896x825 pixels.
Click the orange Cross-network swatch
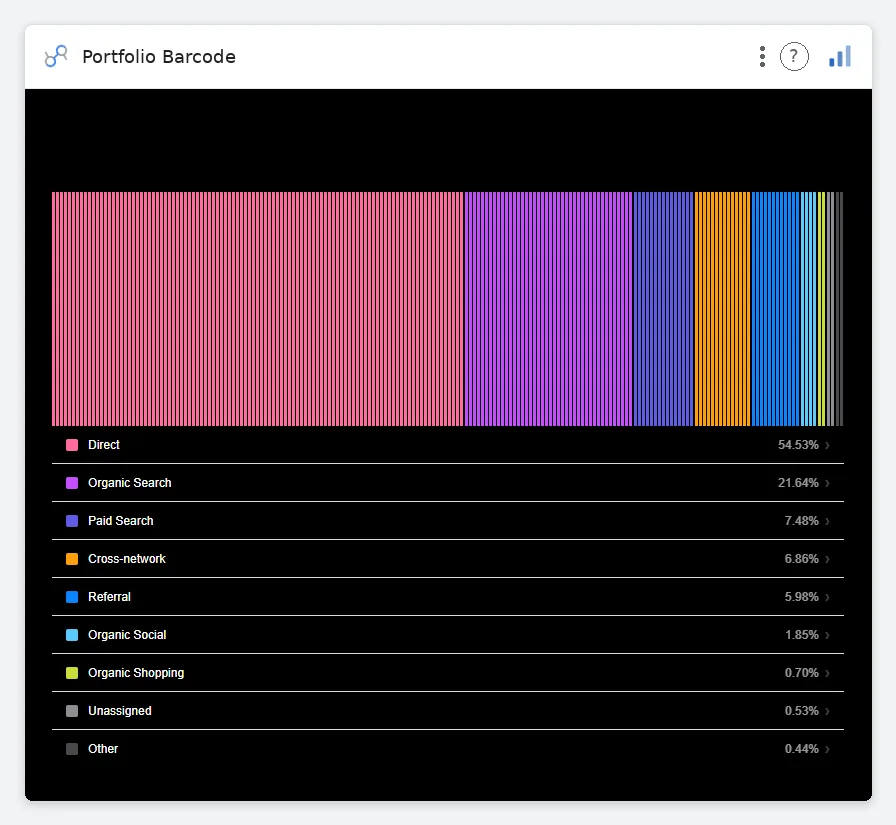pyautogui.click(x=72, y=559)
